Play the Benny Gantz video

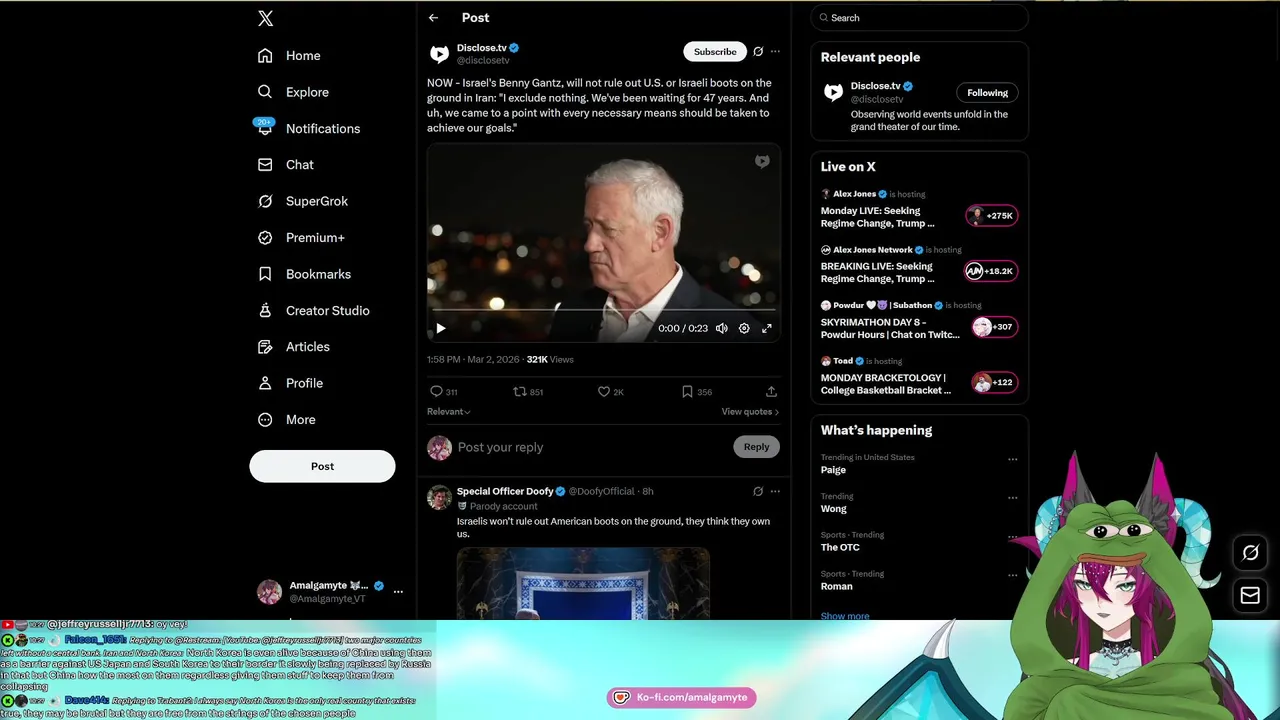[x=441, y=328]
